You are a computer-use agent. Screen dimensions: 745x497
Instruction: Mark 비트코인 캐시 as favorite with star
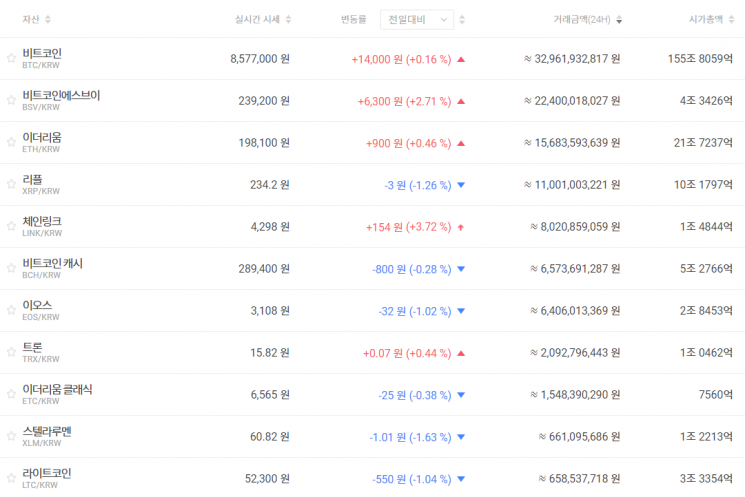[11, 268]
